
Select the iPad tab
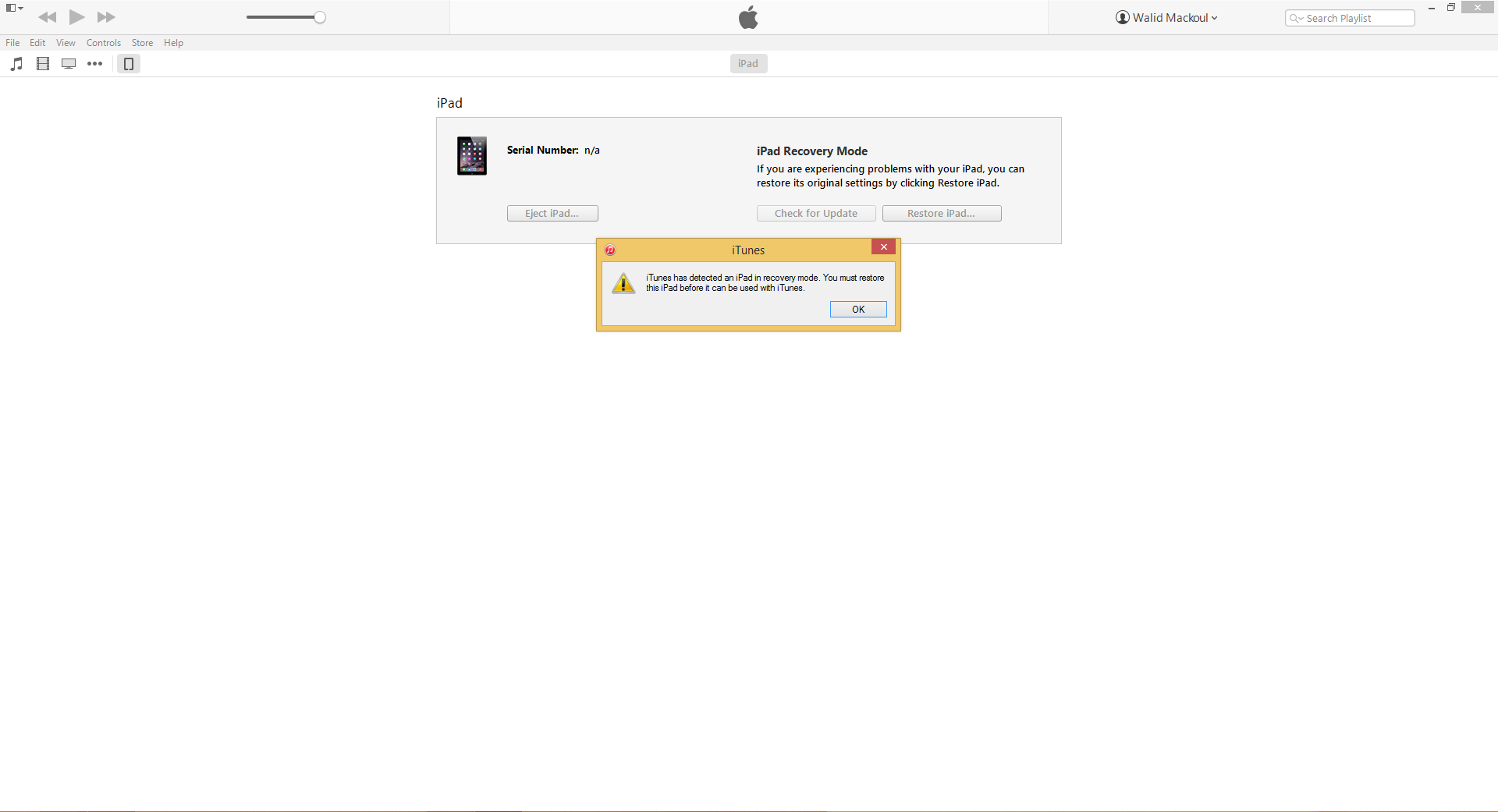[x=748, y=64]
